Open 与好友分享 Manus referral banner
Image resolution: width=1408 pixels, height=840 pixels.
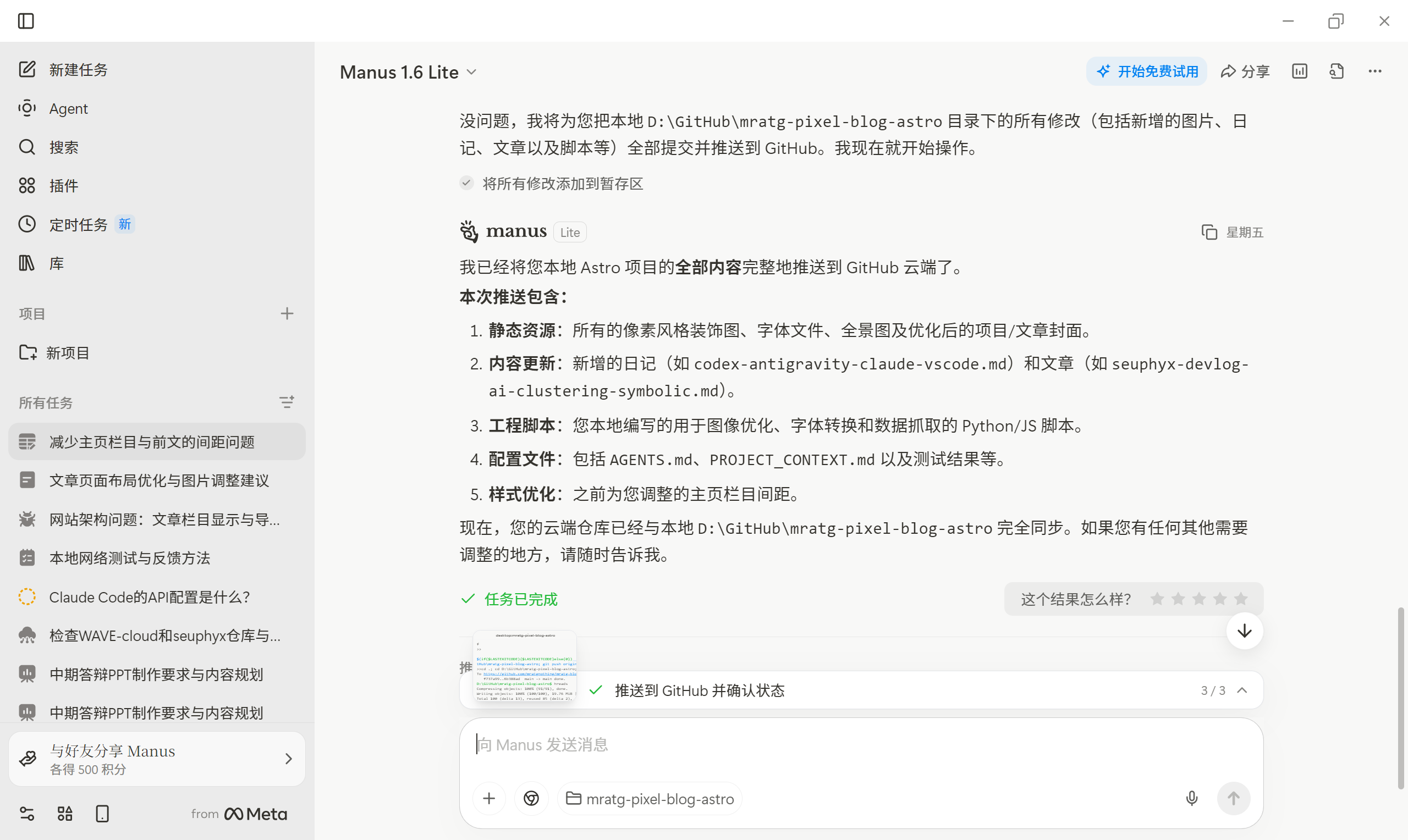tap(157, 759)
